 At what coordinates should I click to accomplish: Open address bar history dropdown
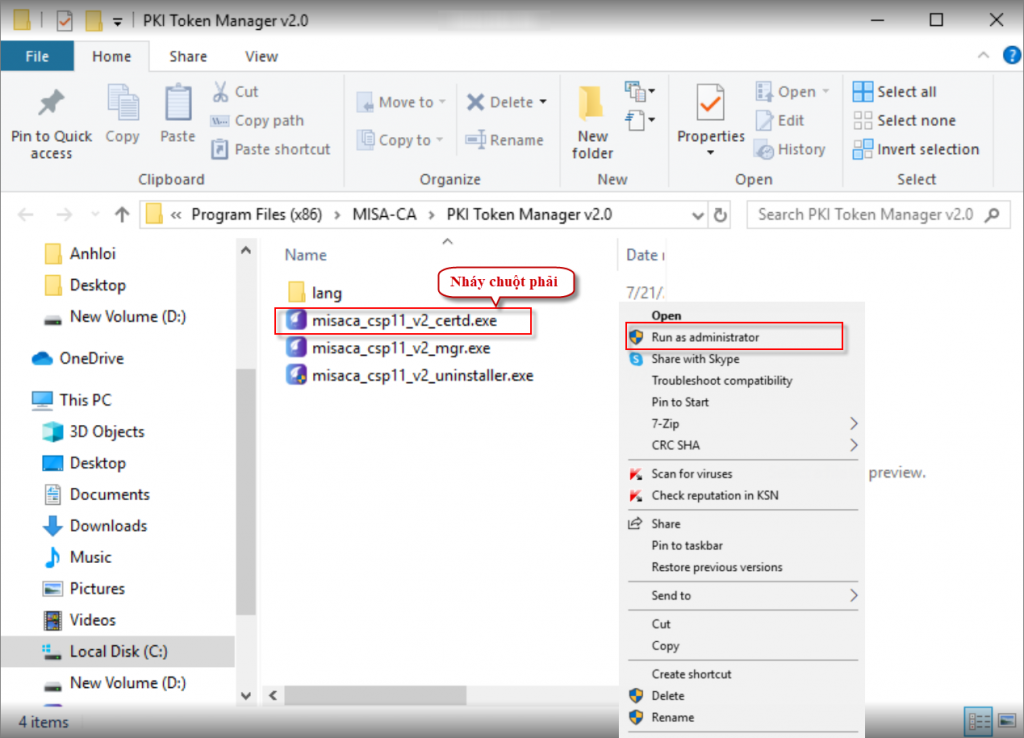[x=697, y=215]
